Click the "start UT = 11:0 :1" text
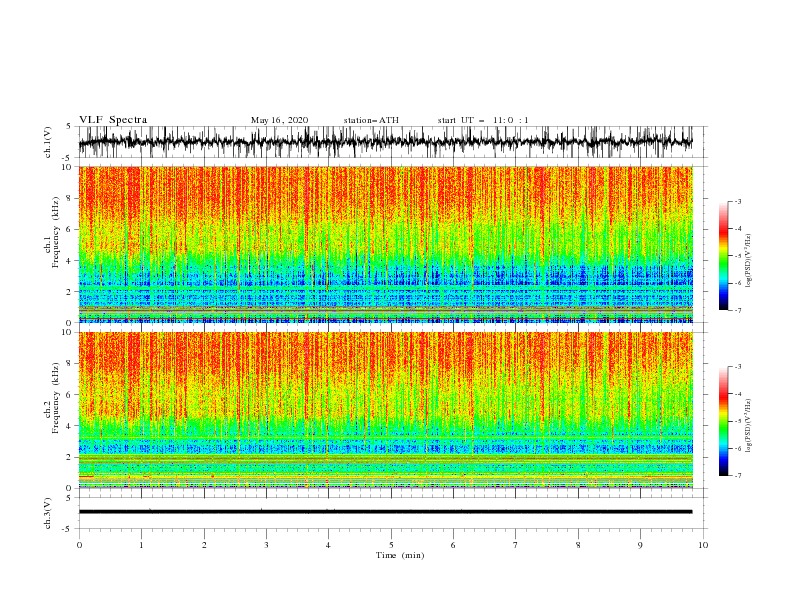Image resolution: width=792 pixels, height=612 pixels. click(x=483, y=120)
